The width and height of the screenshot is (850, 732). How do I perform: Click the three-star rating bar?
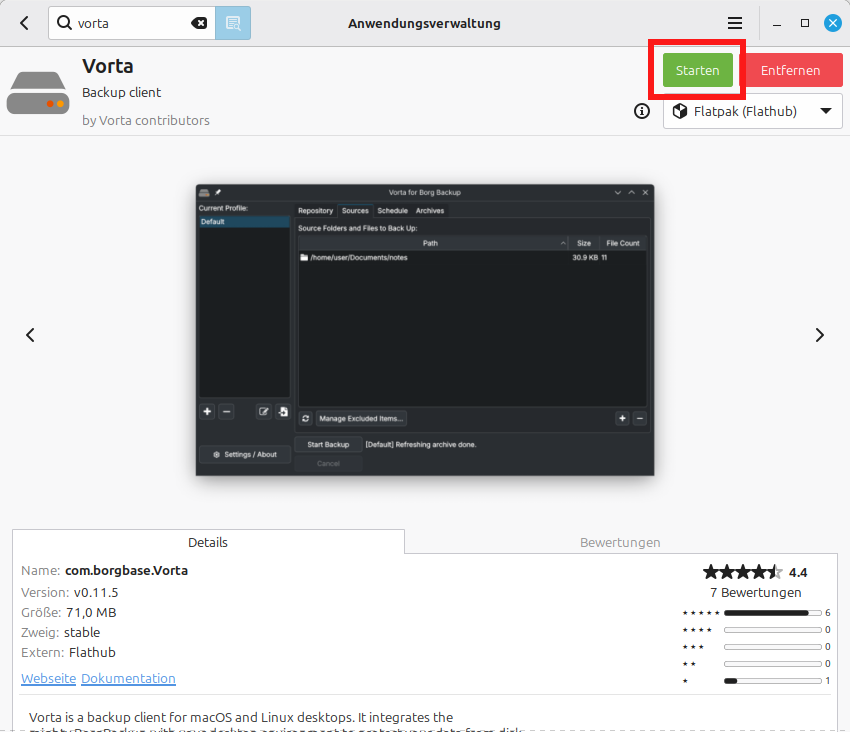point(772,647)
